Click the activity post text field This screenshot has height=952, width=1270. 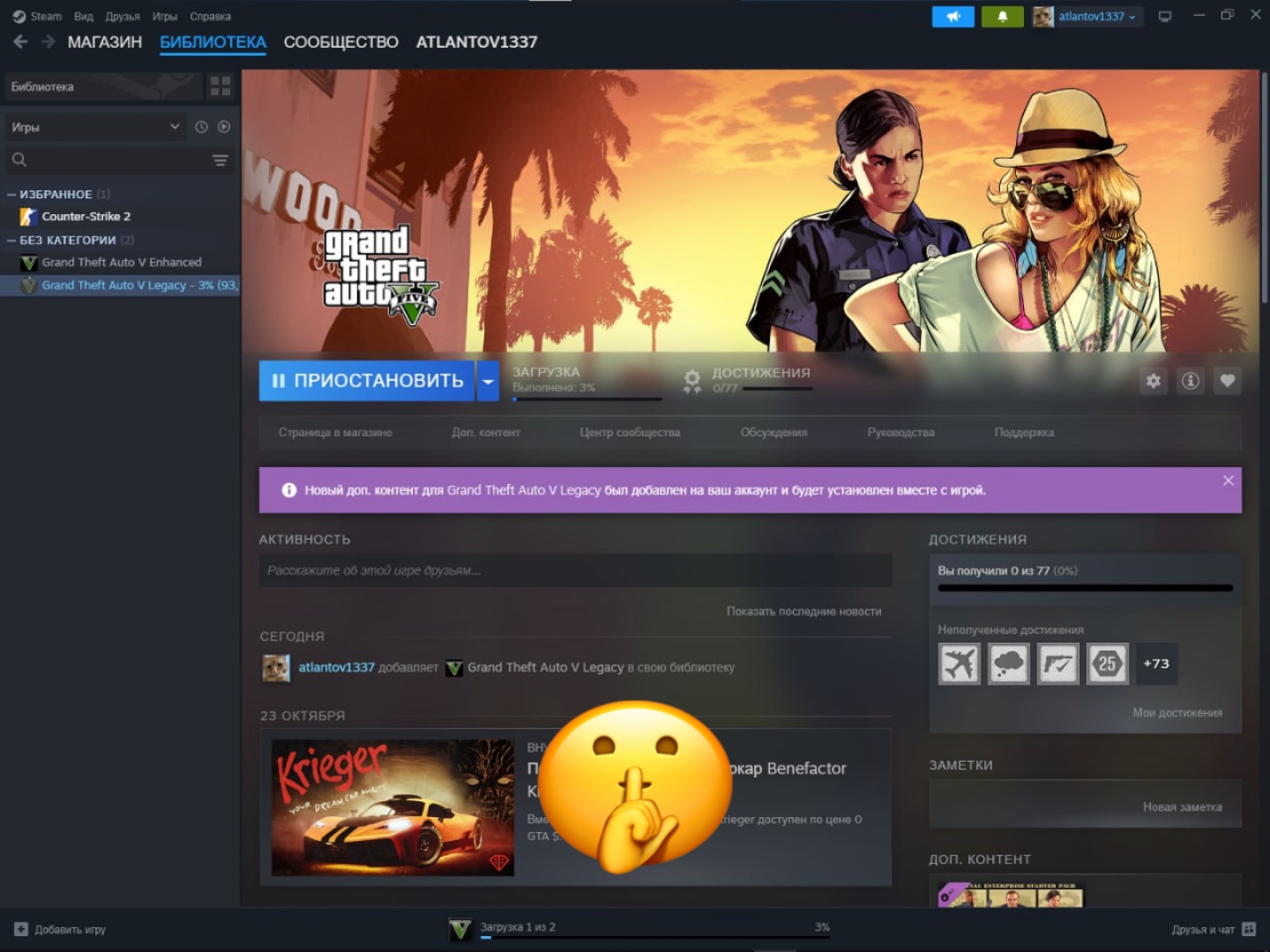click(575, 570)
